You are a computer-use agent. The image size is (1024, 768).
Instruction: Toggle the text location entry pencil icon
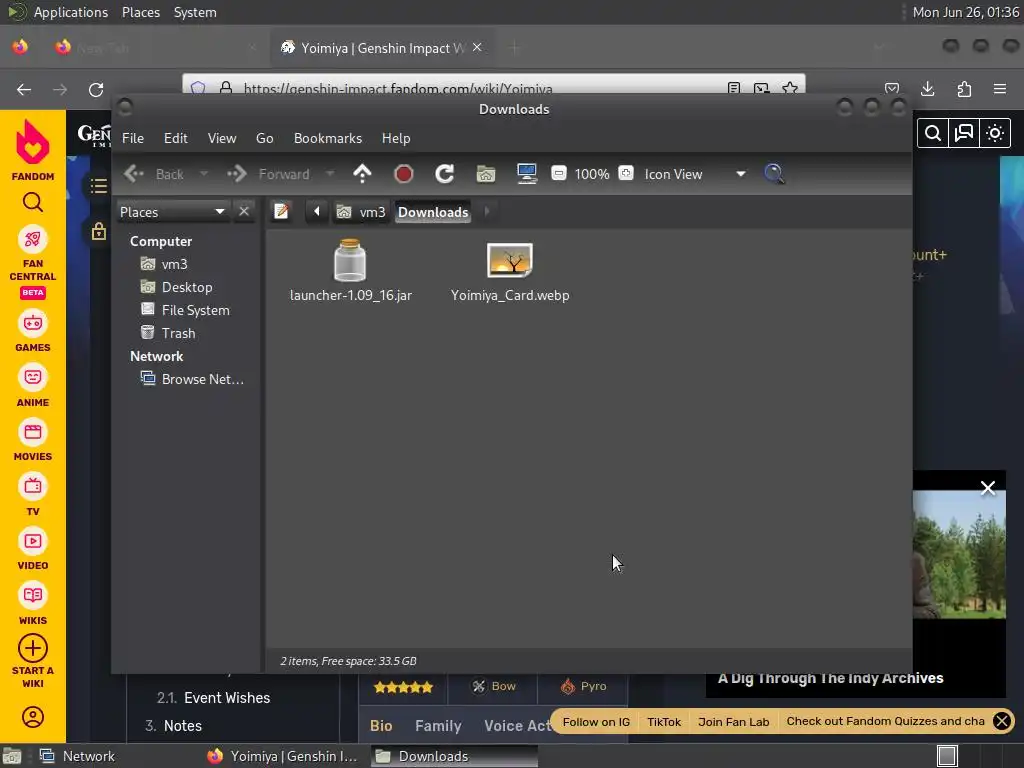coord(281,212)
